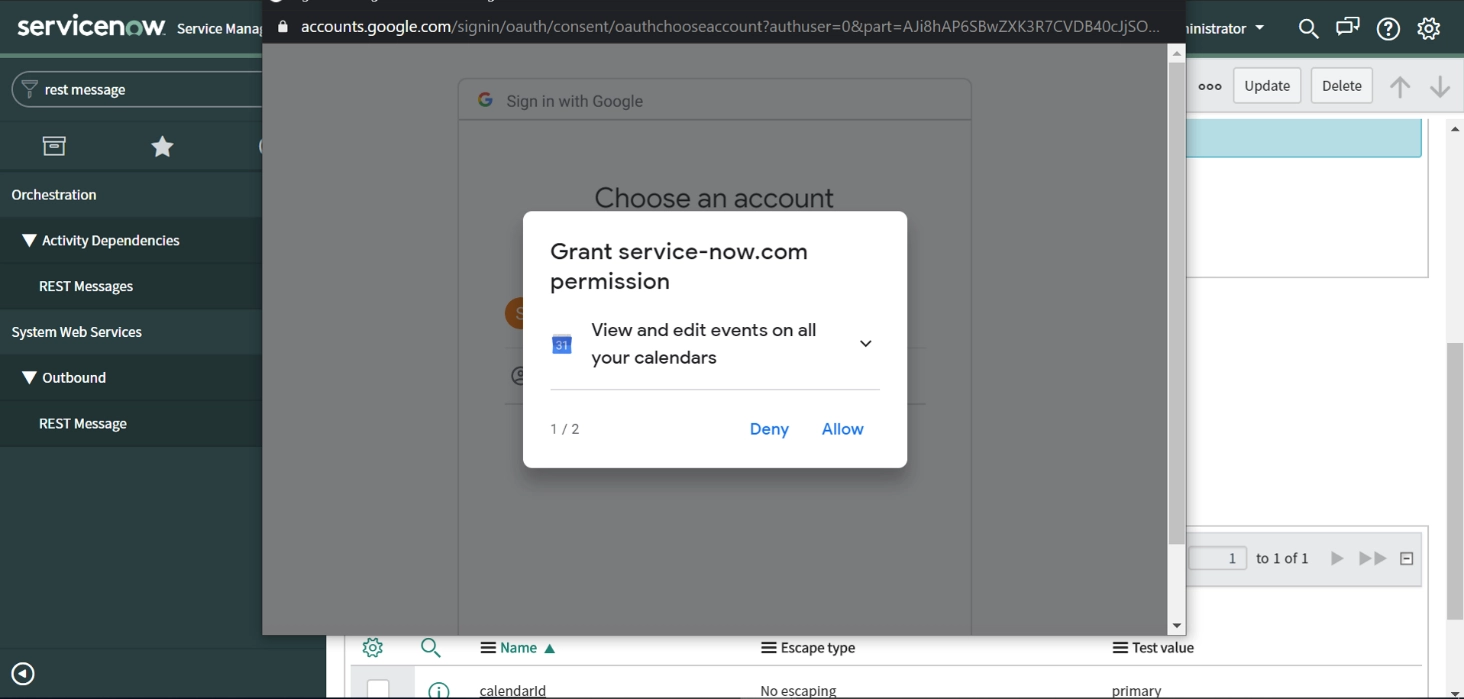Open the Connect chat sidebar icon
Viewport: 1464px width, 699px height.
(x=1348, y=28)
